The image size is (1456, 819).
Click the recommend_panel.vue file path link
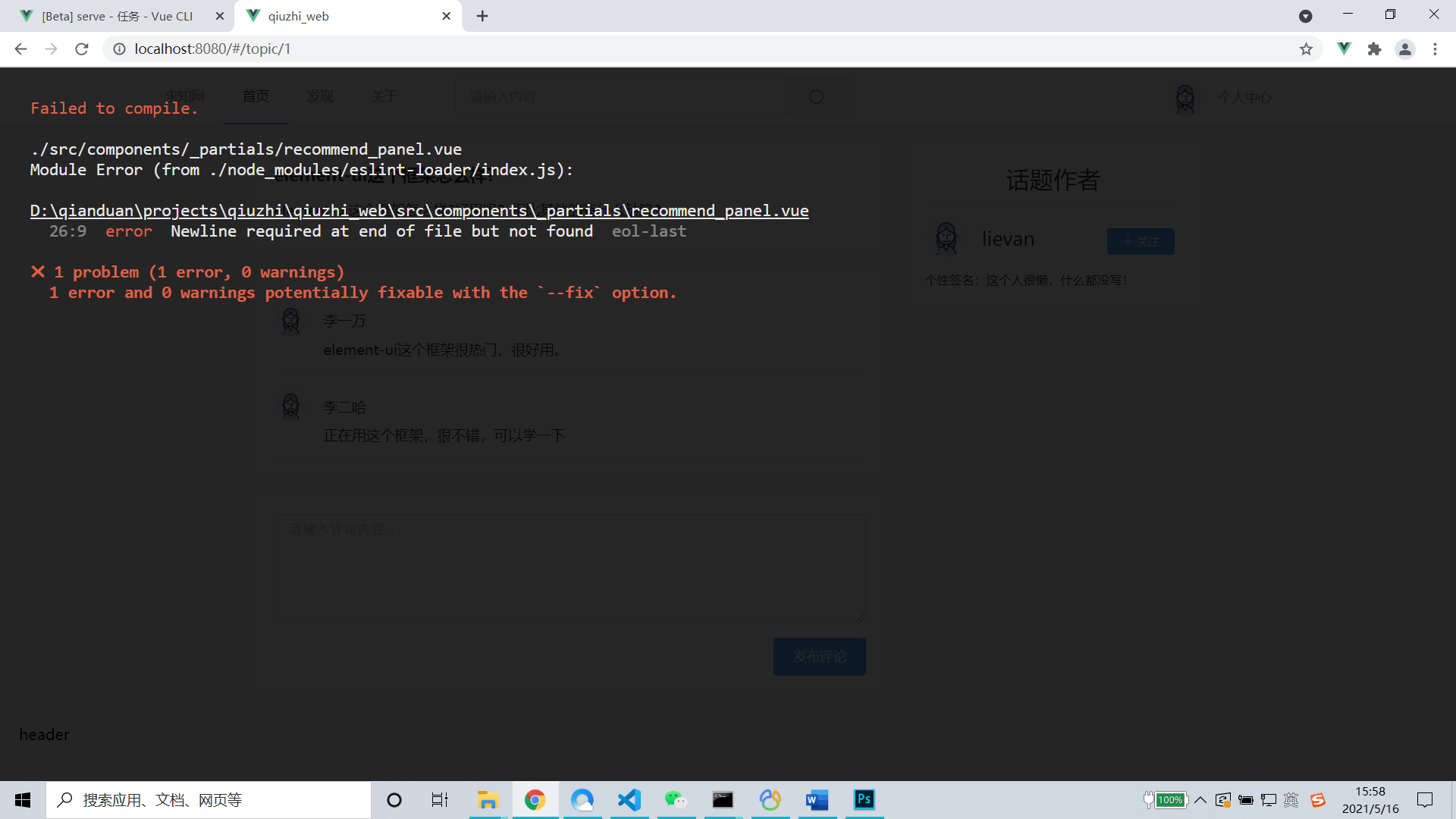[419, 211]
